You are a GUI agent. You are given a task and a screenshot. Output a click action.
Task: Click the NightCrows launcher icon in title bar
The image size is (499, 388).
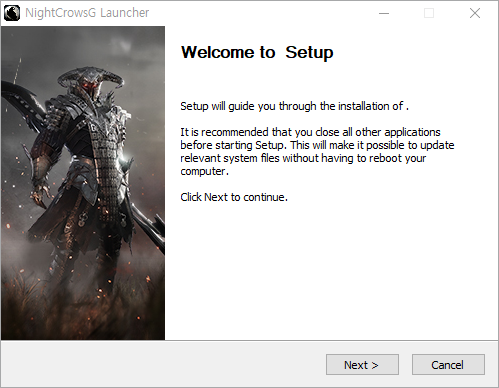tap(12, 13)
